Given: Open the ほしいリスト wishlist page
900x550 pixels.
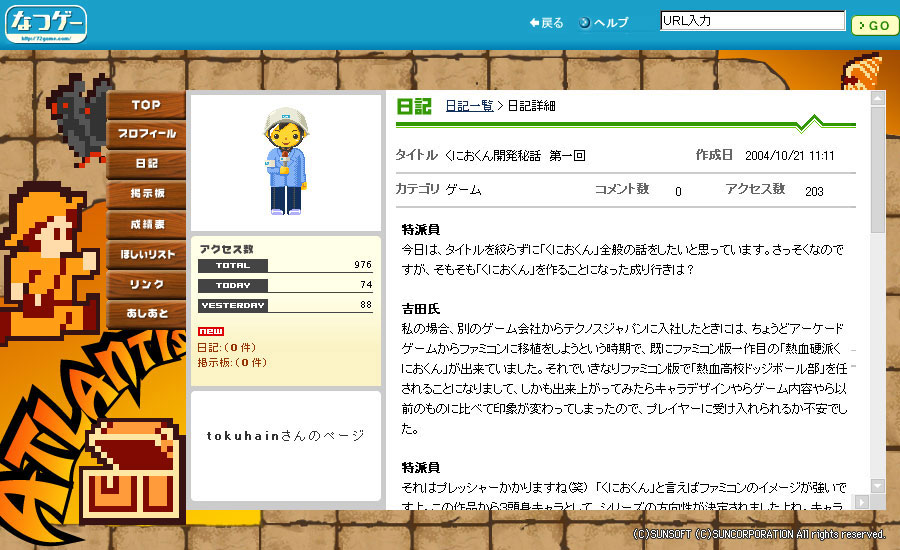Looking at the screenshot, I should 146,254.
